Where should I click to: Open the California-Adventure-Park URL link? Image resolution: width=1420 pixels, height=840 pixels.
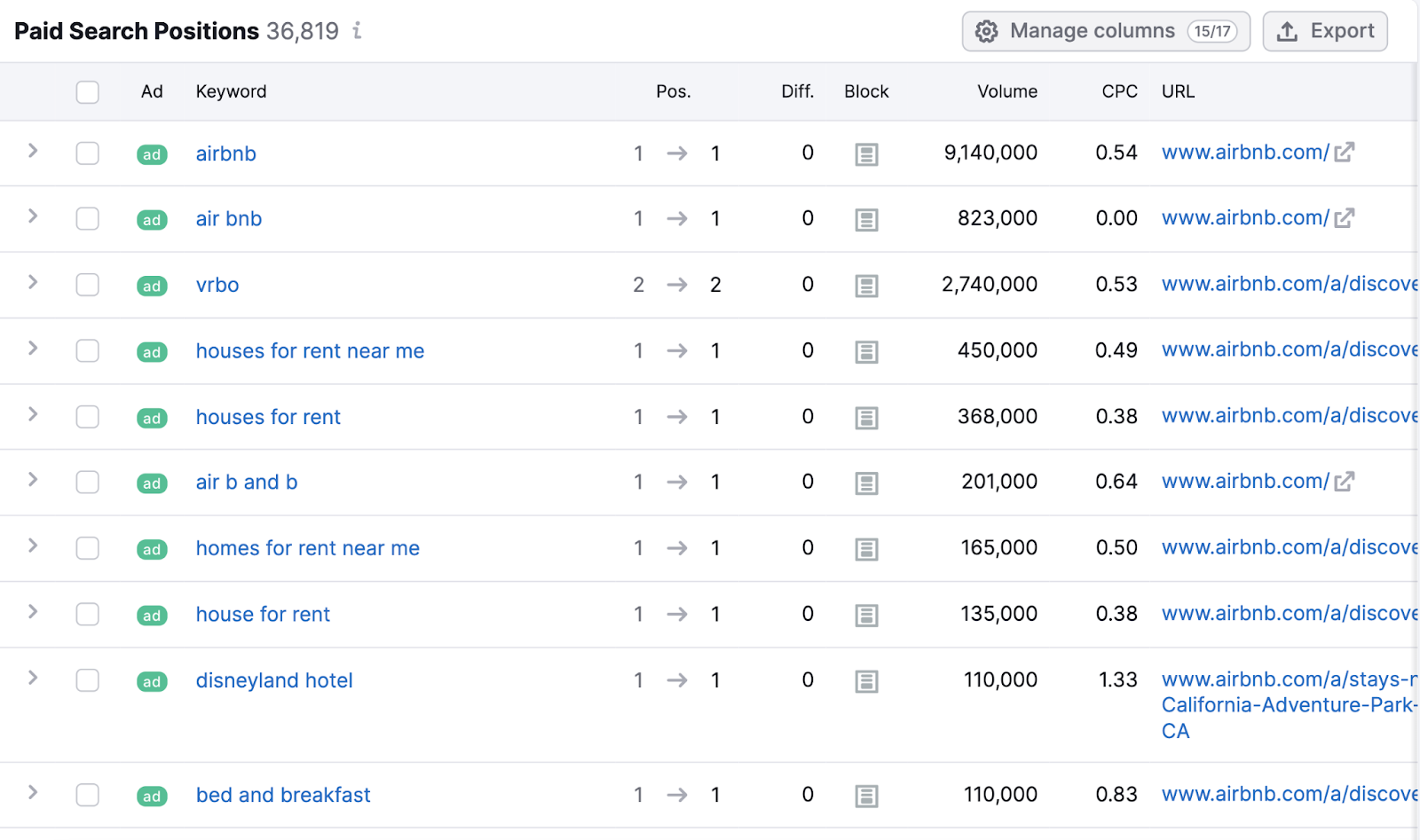[1289, 705]
